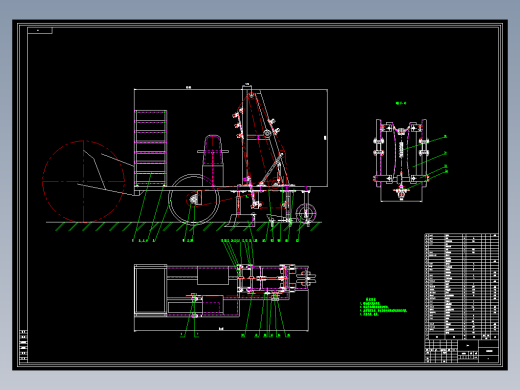Select the furrow opener blade near the ground

[239, 221]
